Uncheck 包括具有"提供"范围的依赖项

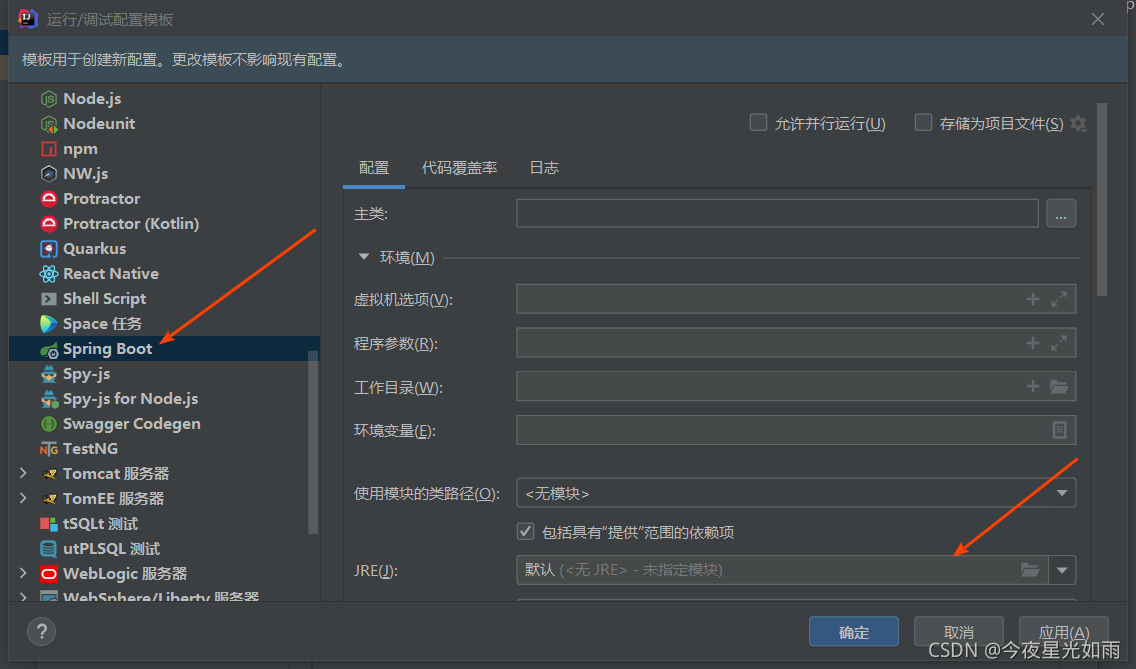[x=526, y=530]
